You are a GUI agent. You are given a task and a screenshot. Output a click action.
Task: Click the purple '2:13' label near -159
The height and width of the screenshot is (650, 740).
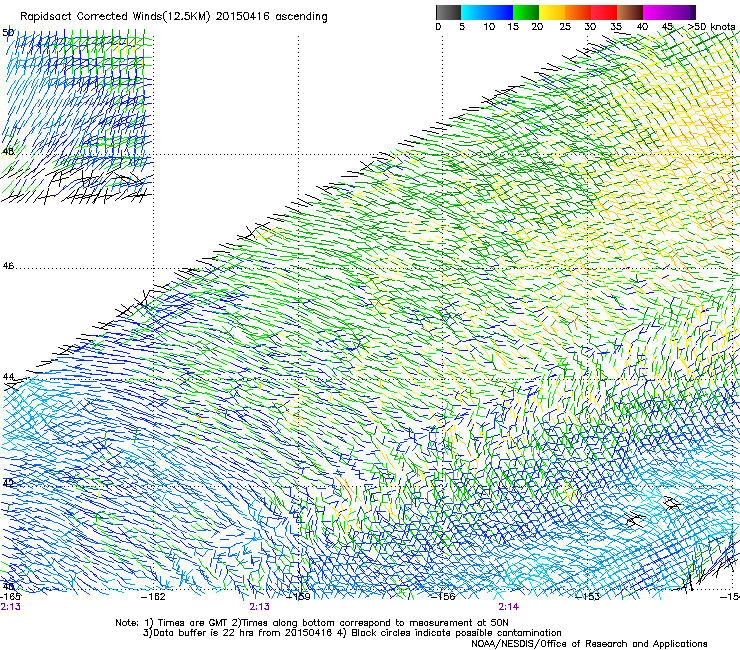[260, 607]
